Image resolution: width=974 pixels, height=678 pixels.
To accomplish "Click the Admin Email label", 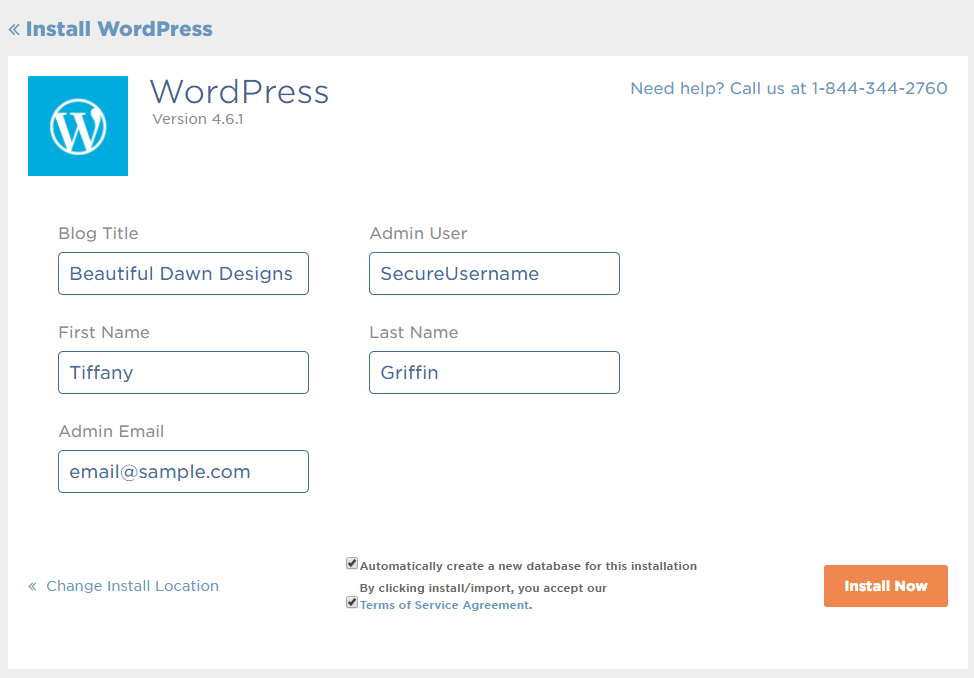I will click(x=111, y=431).
